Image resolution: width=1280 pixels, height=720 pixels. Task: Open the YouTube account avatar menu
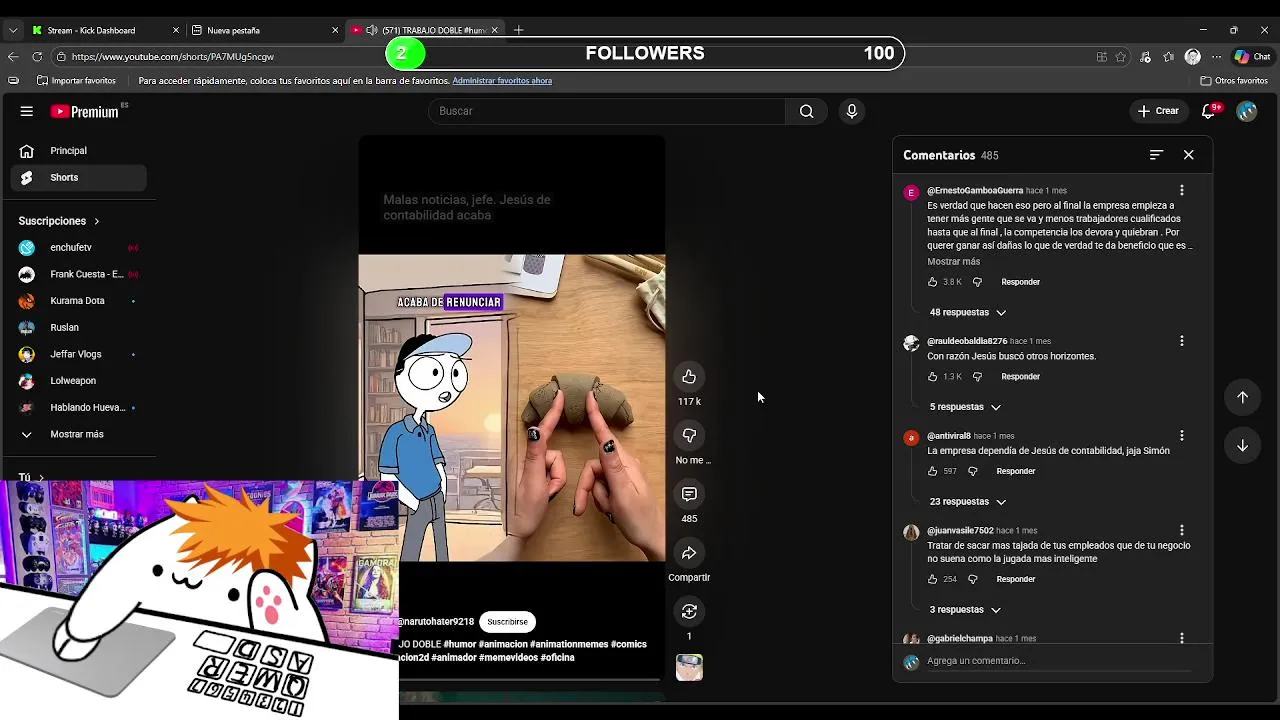pos(1246,111)
